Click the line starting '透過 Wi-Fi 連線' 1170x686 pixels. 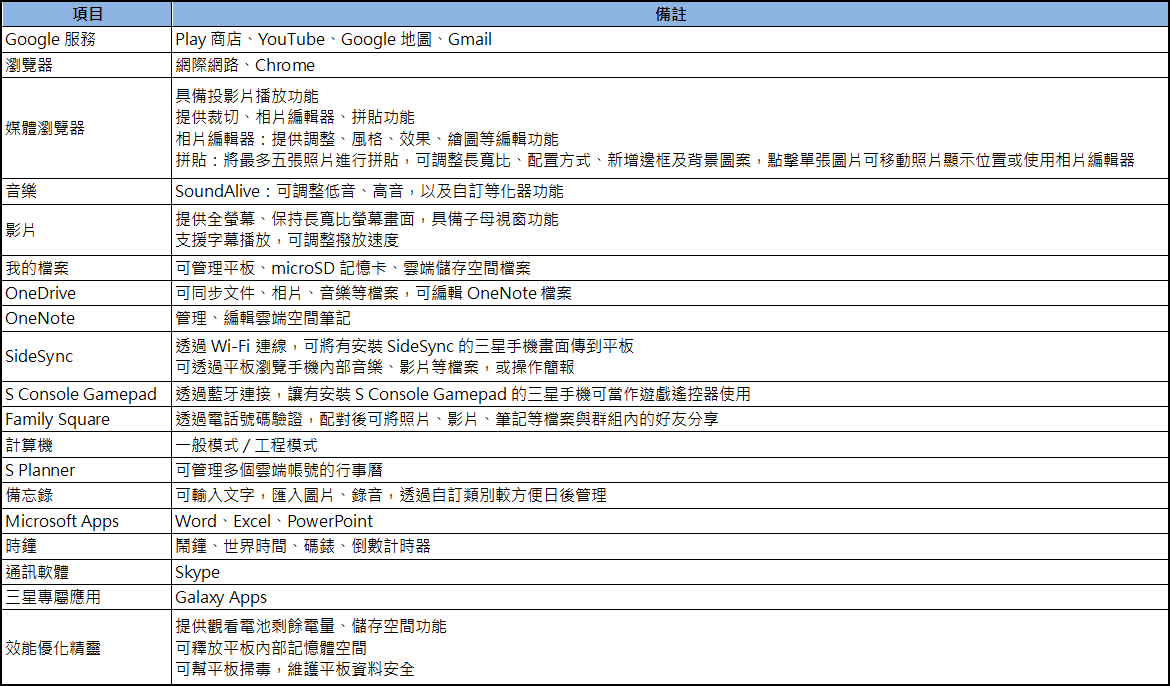pos(404,346)
